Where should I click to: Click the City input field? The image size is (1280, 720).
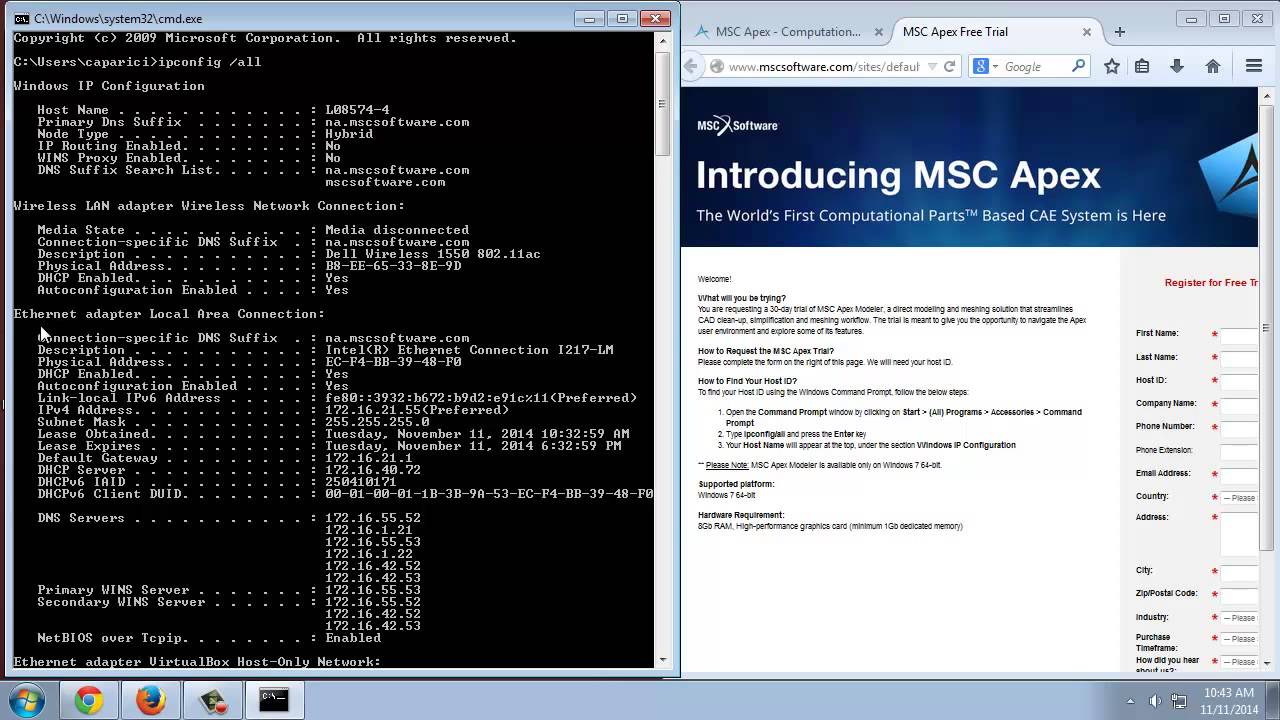coord(1239,572)
